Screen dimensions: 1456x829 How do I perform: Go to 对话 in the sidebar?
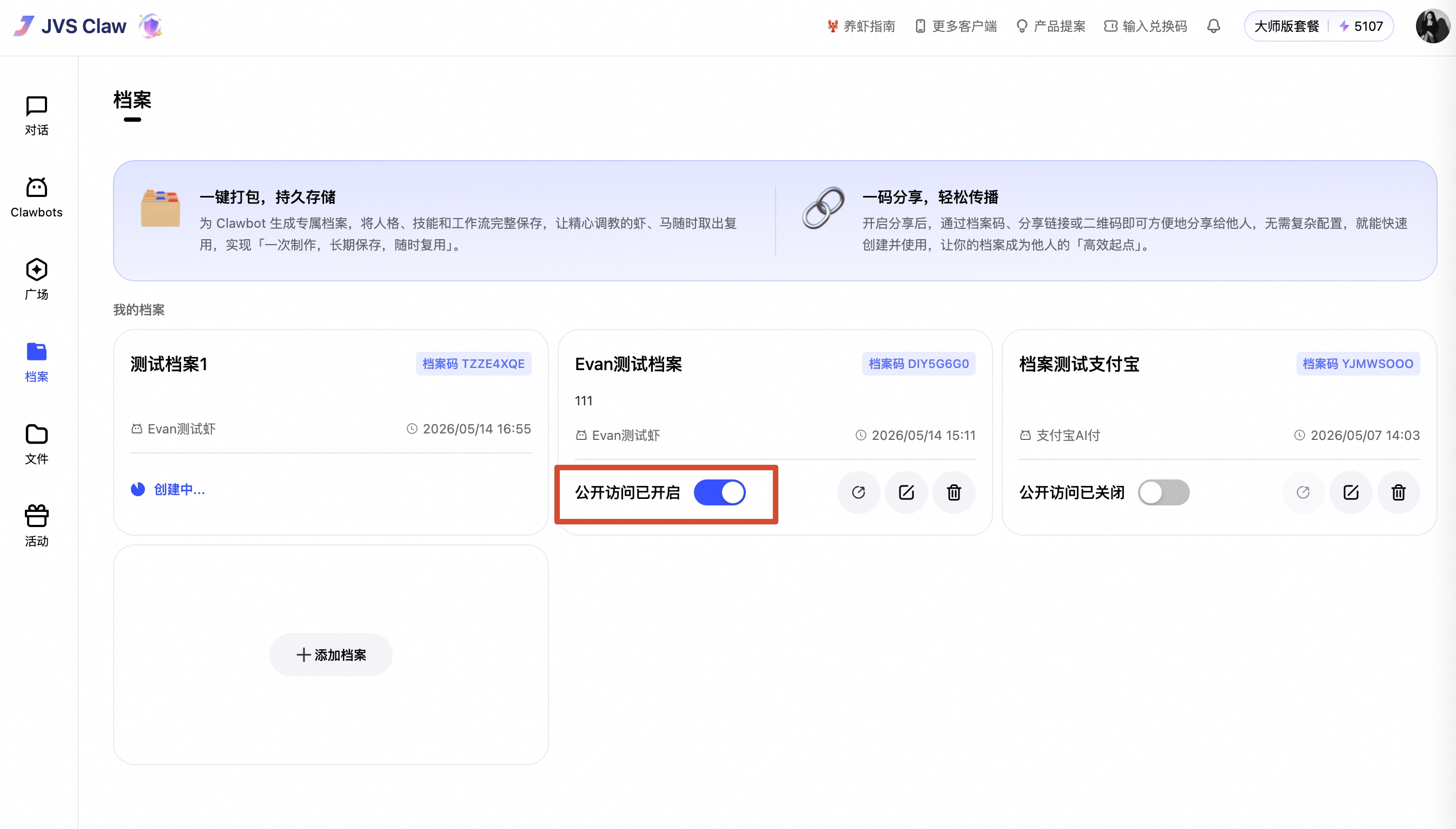pyautogui.click(x=36, y=116)
